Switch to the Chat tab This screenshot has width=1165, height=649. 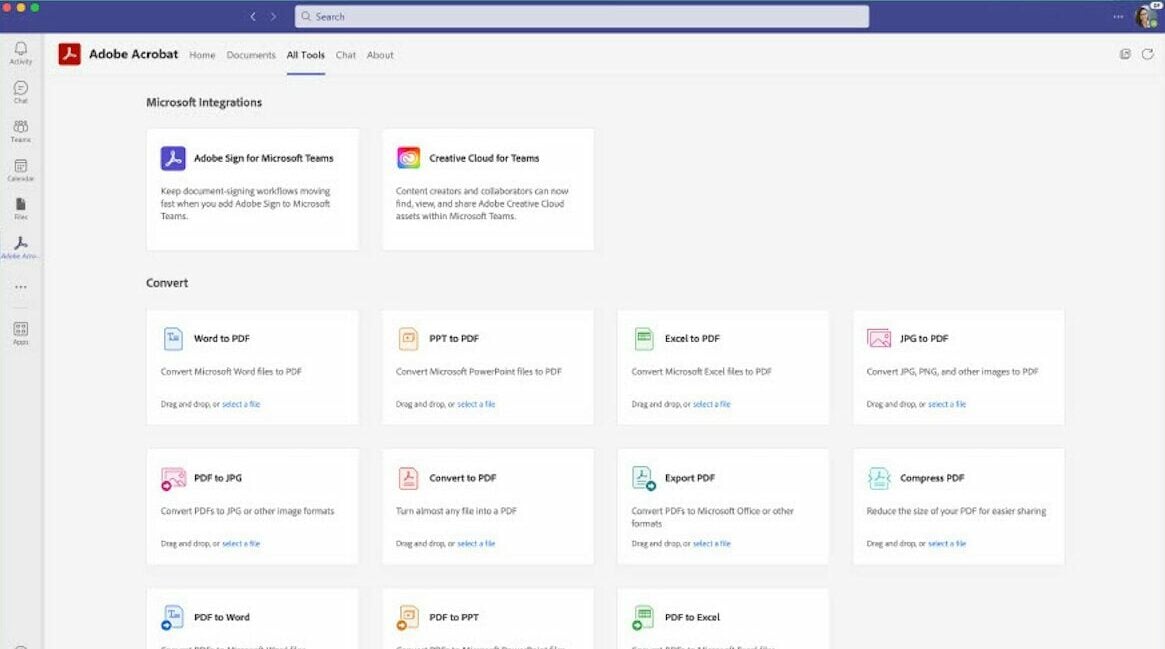point(345,55)
